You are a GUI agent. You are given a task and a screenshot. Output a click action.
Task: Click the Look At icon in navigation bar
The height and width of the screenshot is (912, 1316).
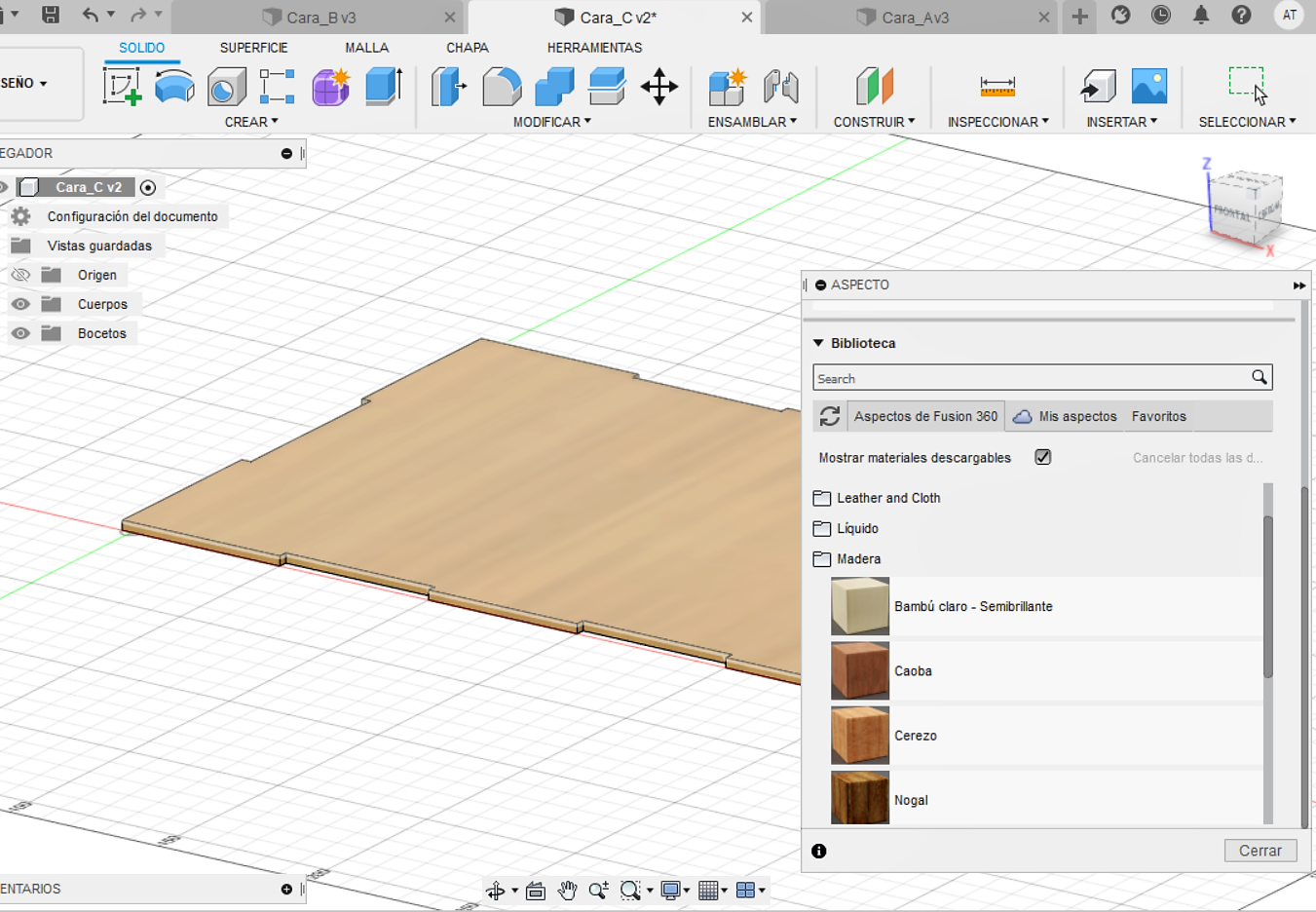point(535,891)
